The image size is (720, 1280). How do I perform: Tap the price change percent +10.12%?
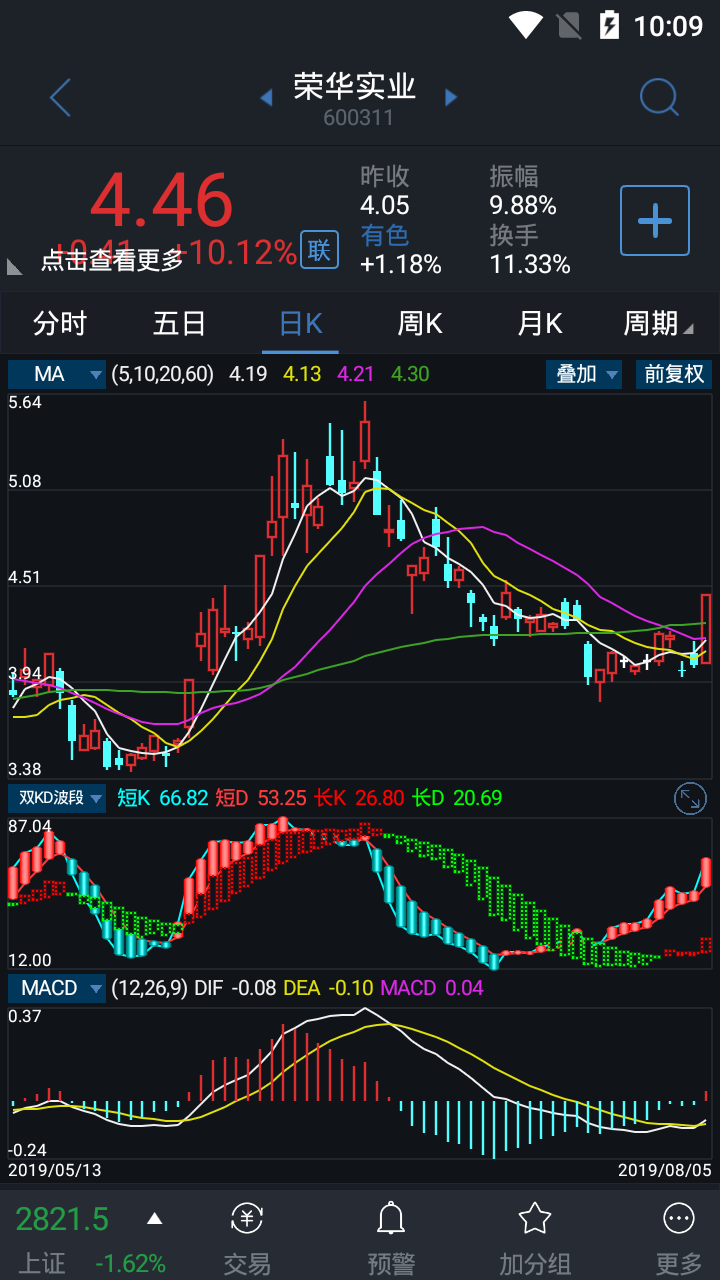click(x=236, y=252)
